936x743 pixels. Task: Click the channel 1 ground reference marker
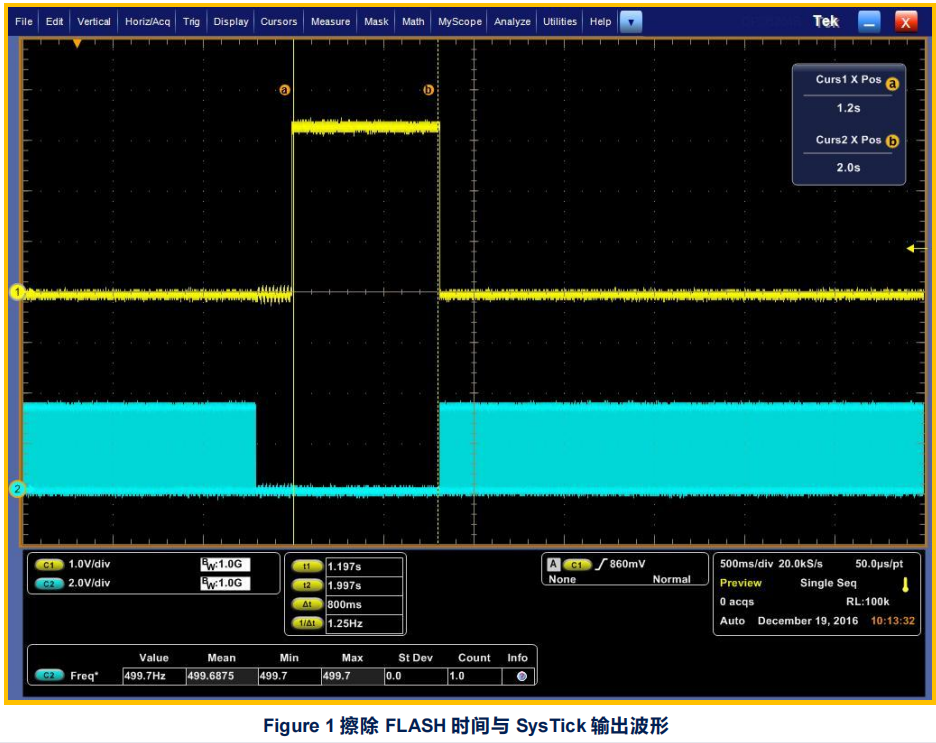click(x=16, y=292)
